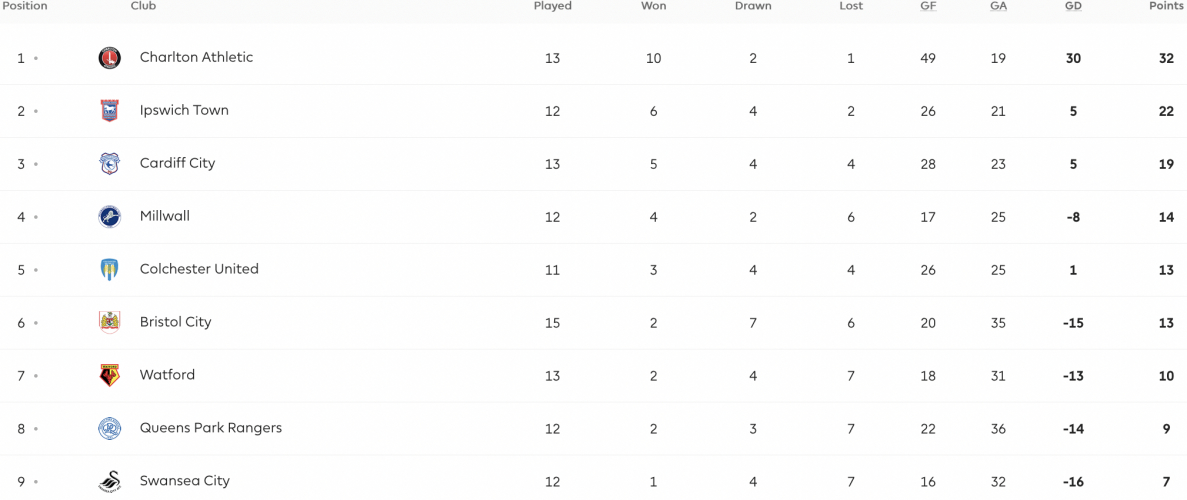
Task: Click the GF column header
Action: 927,6
